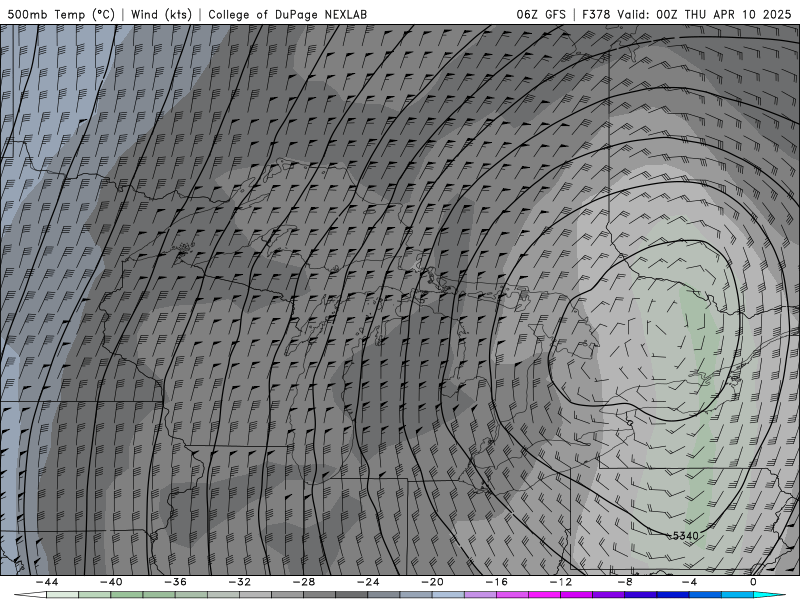The image size is (800, 600).
Task: Click the -12 colorbar label
Action: [x=561, y=582]
